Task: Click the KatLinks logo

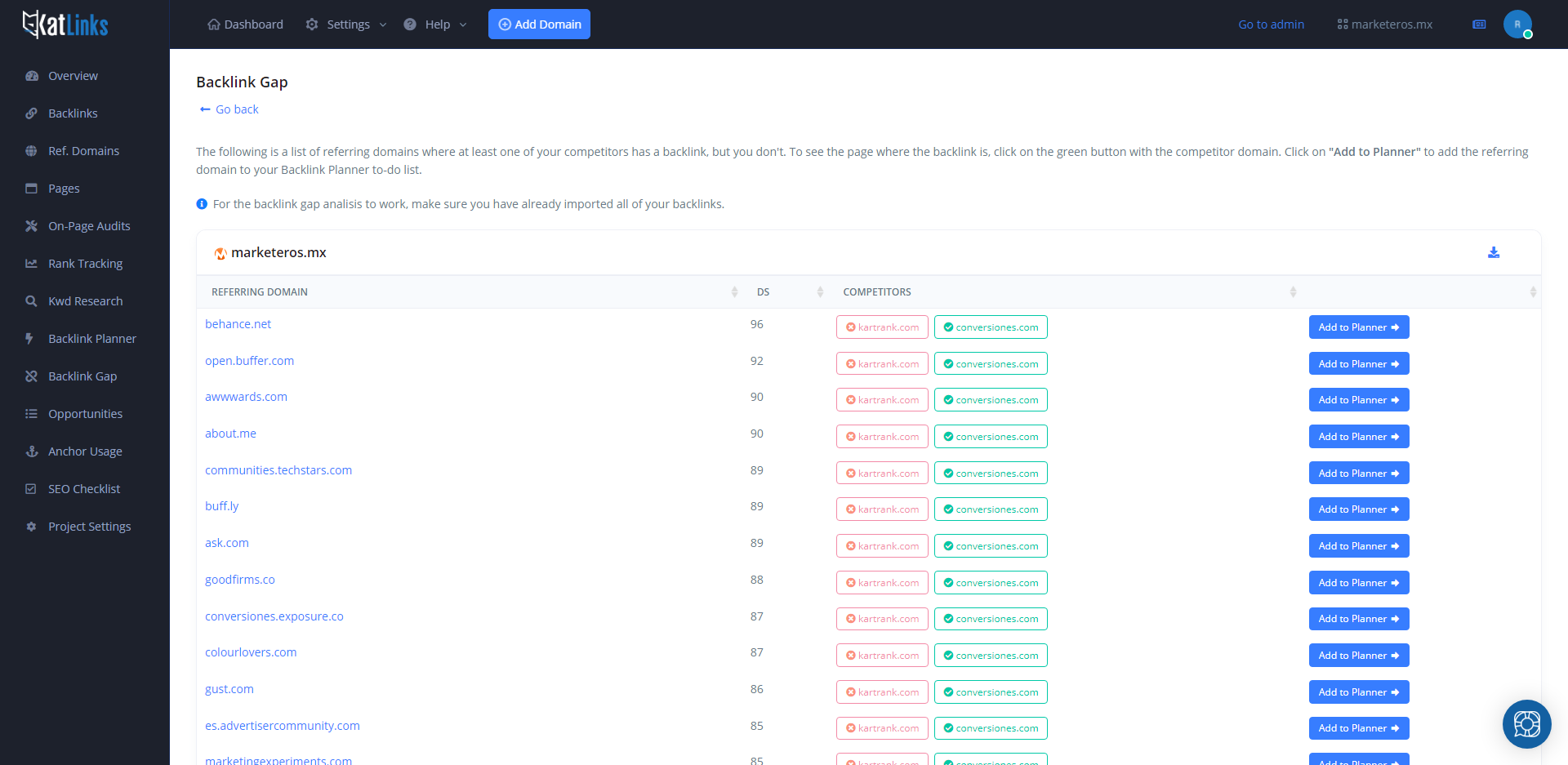Action: pos(65,24)
